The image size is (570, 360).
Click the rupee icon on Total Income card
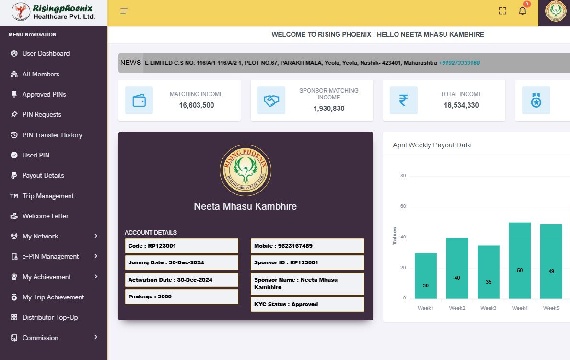coord(404,100)
